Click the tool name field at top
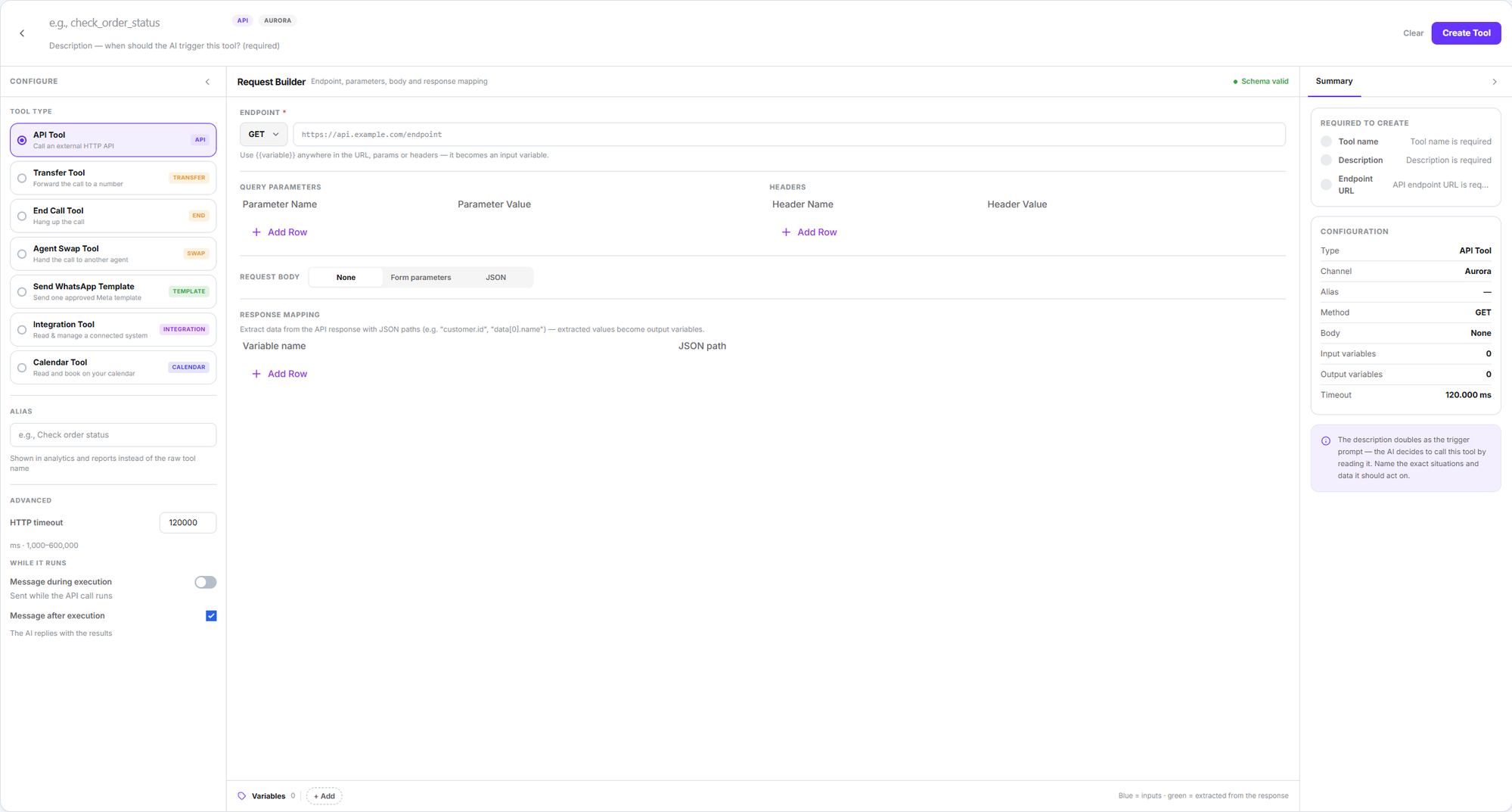1512x812 pixels. [x=136, y=23]
